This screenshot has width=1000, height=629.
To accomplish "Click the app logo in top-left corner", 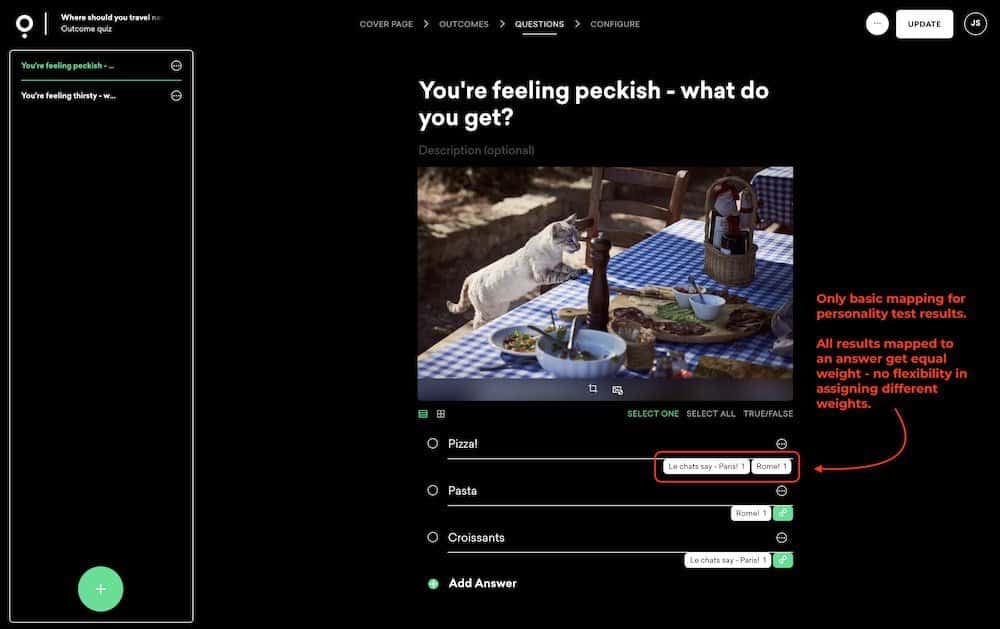I will pos(25,25).
